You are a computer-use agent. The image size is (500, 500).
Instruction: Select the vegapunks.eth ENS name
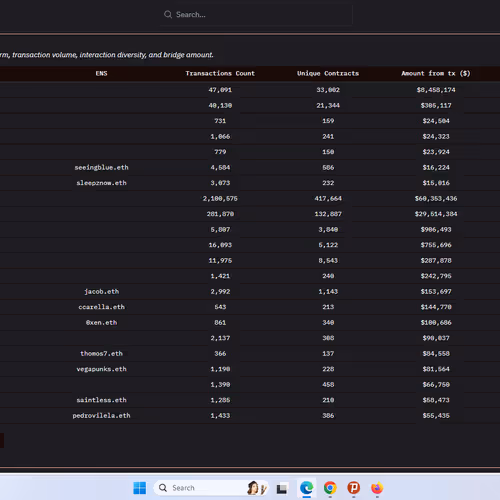pos(101,369)
